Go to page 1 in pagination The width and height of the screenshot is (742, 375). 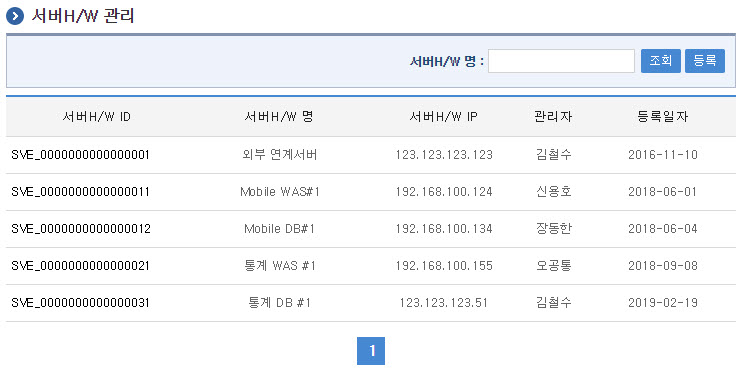coord(371,351)
